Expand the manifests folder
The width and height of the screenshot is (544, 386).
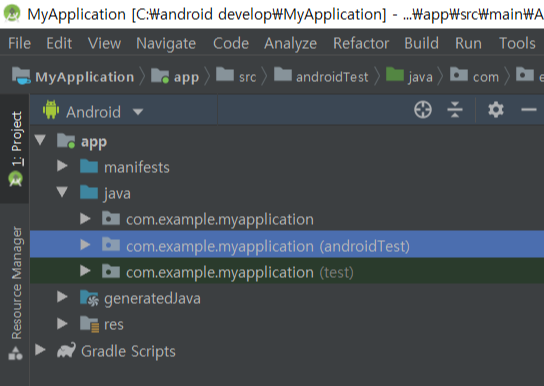[62, 166]
